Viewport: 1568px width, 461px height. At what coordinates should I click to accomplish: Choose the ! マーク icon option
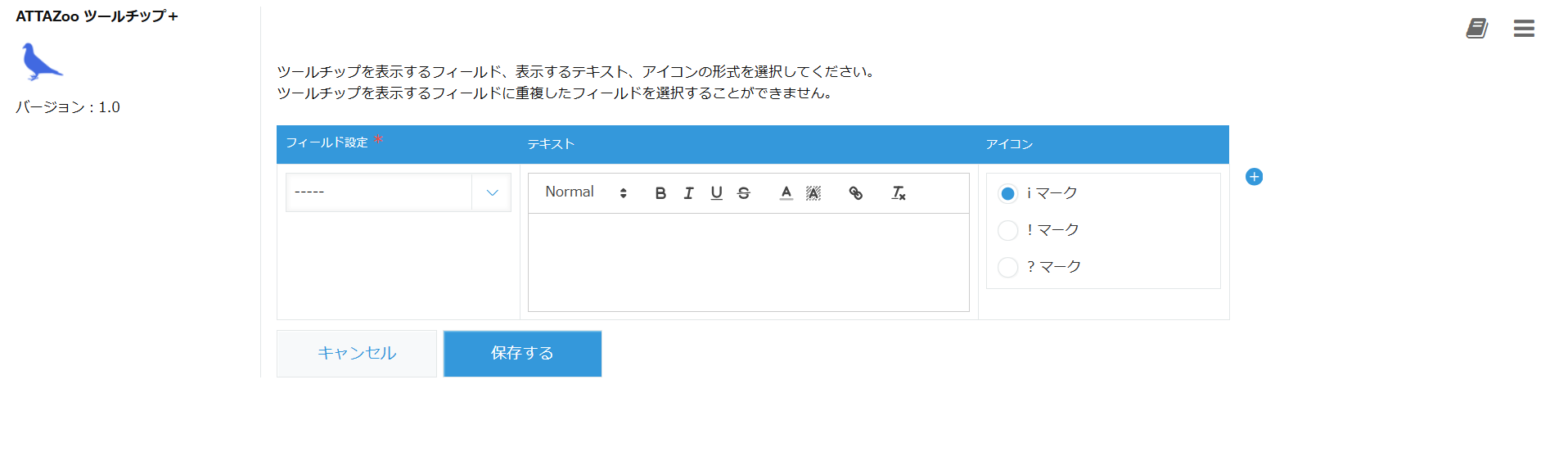1008,230
